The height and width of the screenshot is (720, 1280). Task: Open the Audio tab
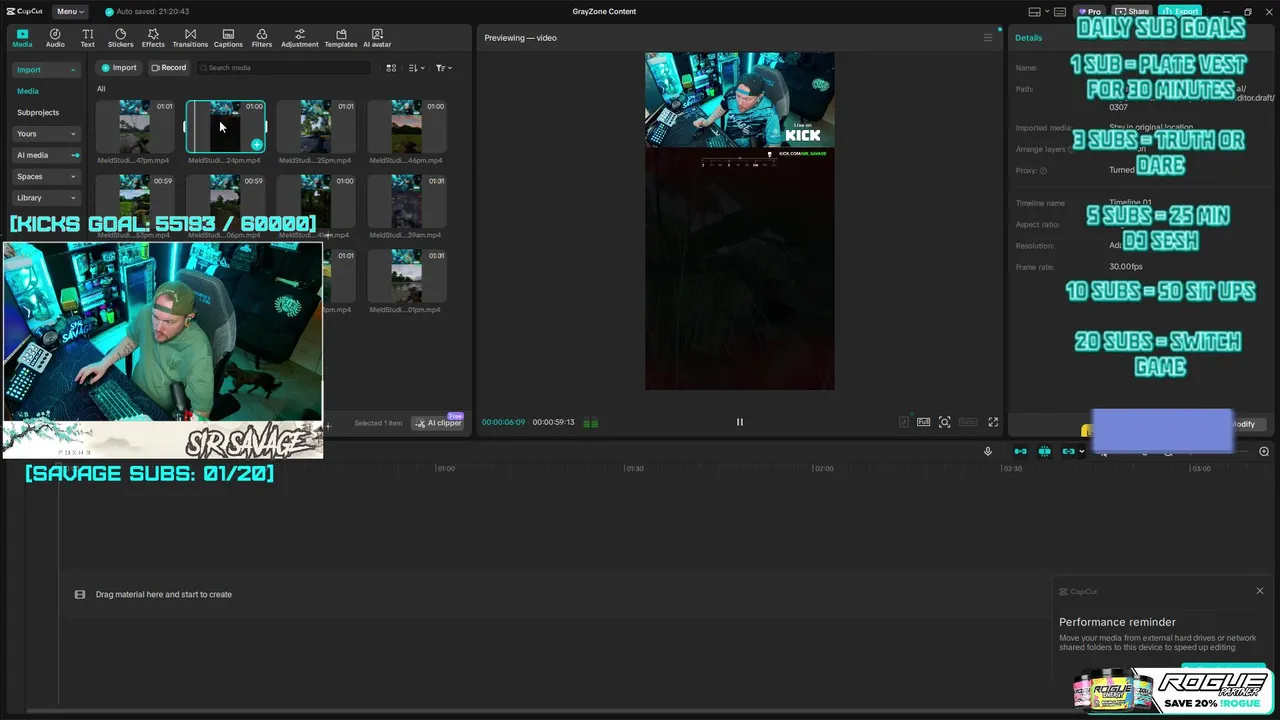coord(55,38)
